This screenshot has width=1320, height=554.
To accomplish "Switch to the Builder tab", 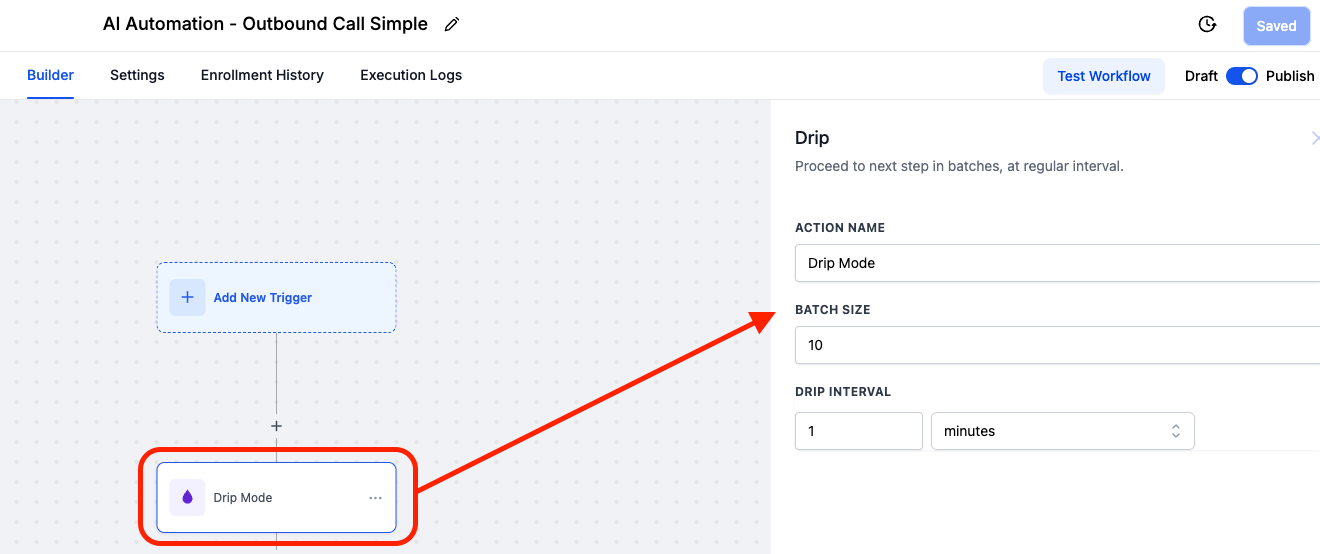I will pyautogui.click(x=50, y=75).
